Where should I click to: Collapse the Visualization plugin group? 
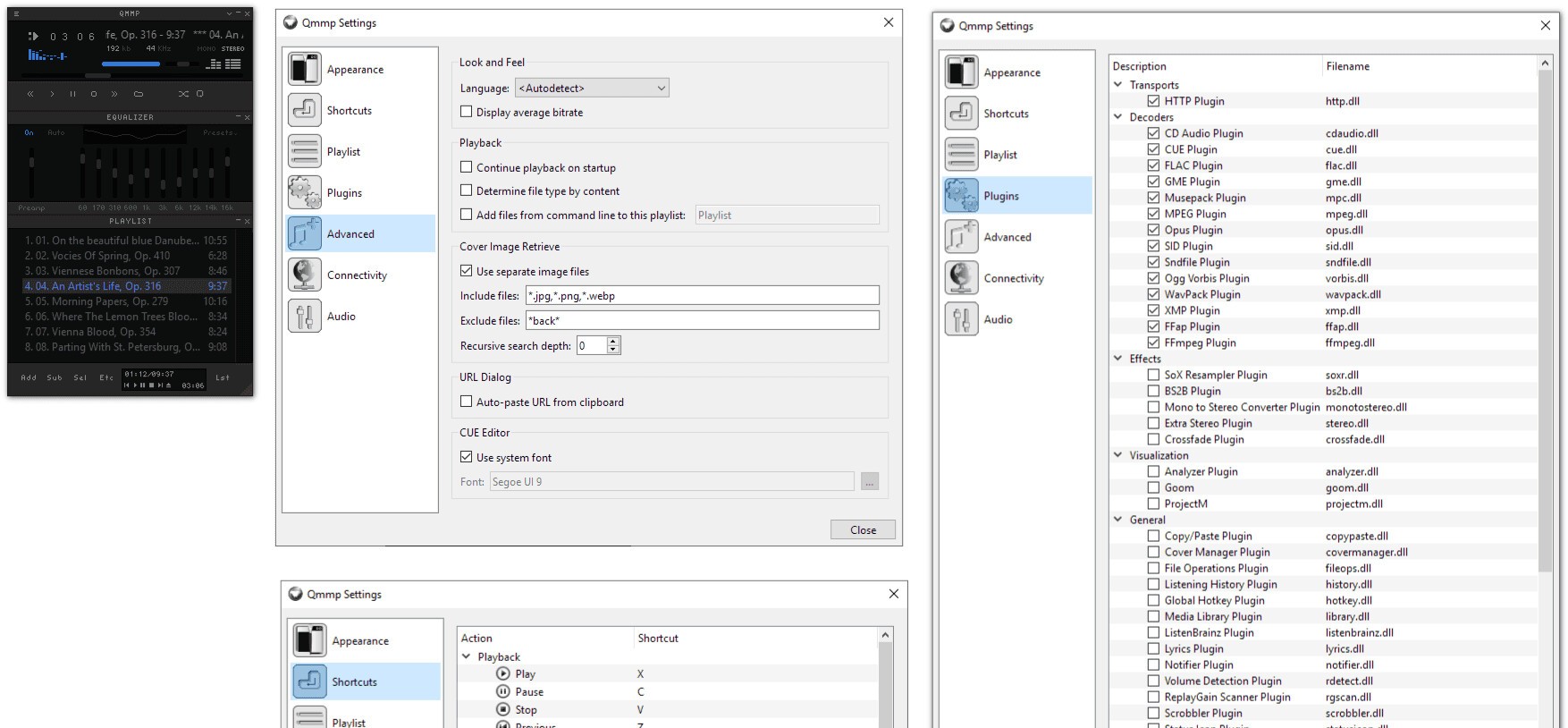click(x=1118, y=455)
